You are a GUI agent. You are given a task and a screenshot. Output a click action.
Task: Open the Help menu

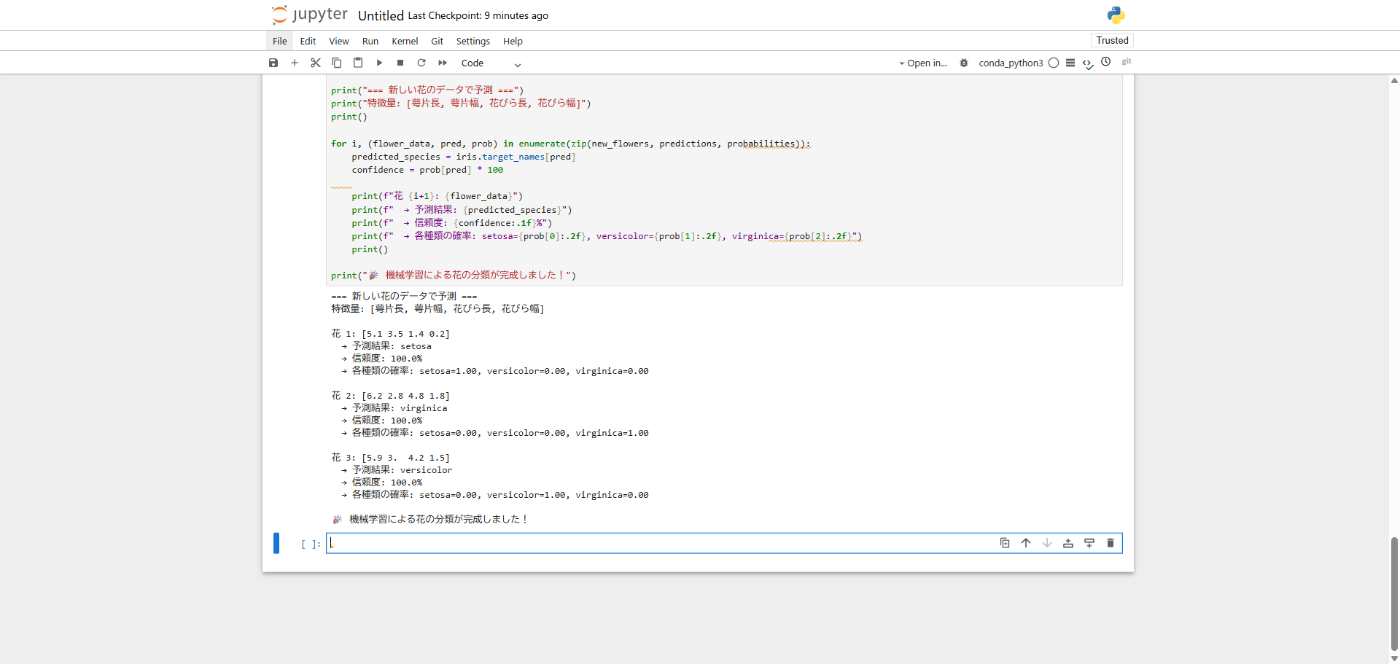pos(513,41)
